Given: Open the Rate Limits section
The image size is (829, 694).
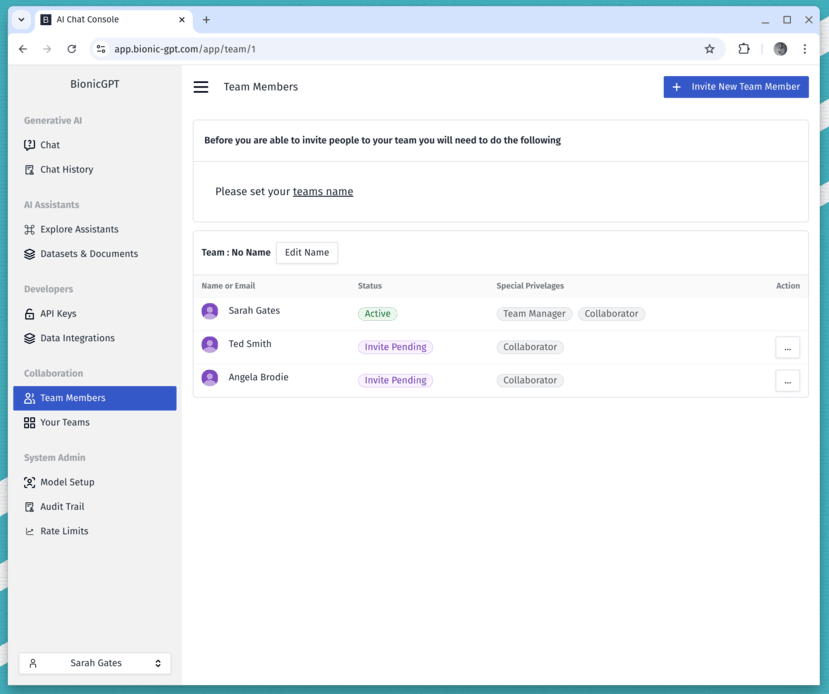Looking at the screenshot, I should coord(32,531).
